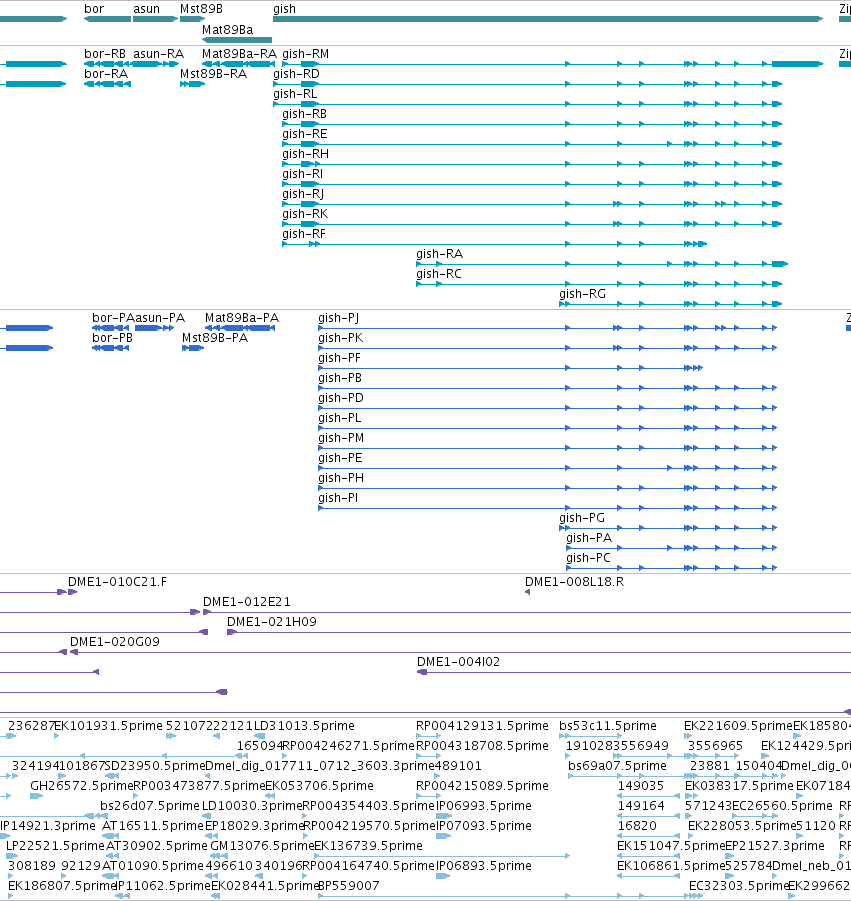Select the Mat89Ba gene feature
851x901 pixels.
(x=237, y=40)
